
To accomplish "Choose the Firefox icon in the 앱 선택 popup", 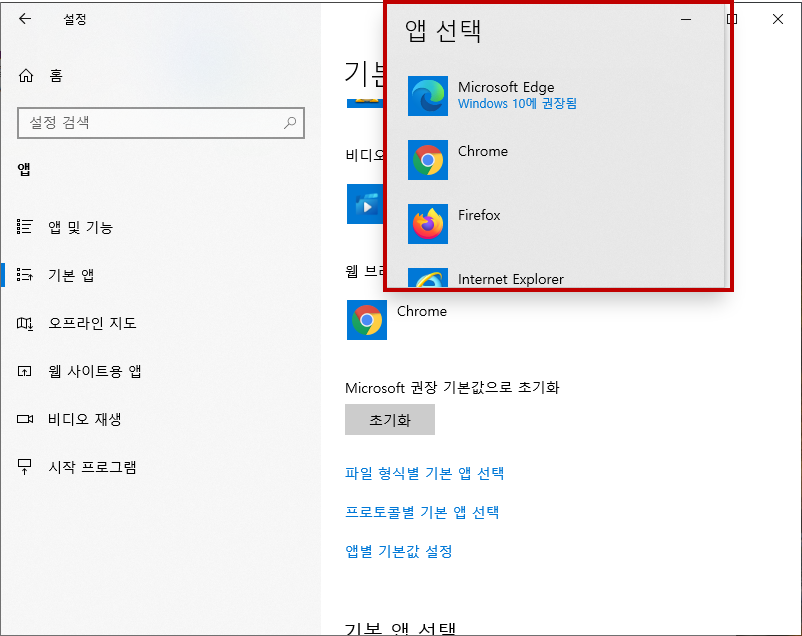I will pyautogui.click(x=428, y=224).
